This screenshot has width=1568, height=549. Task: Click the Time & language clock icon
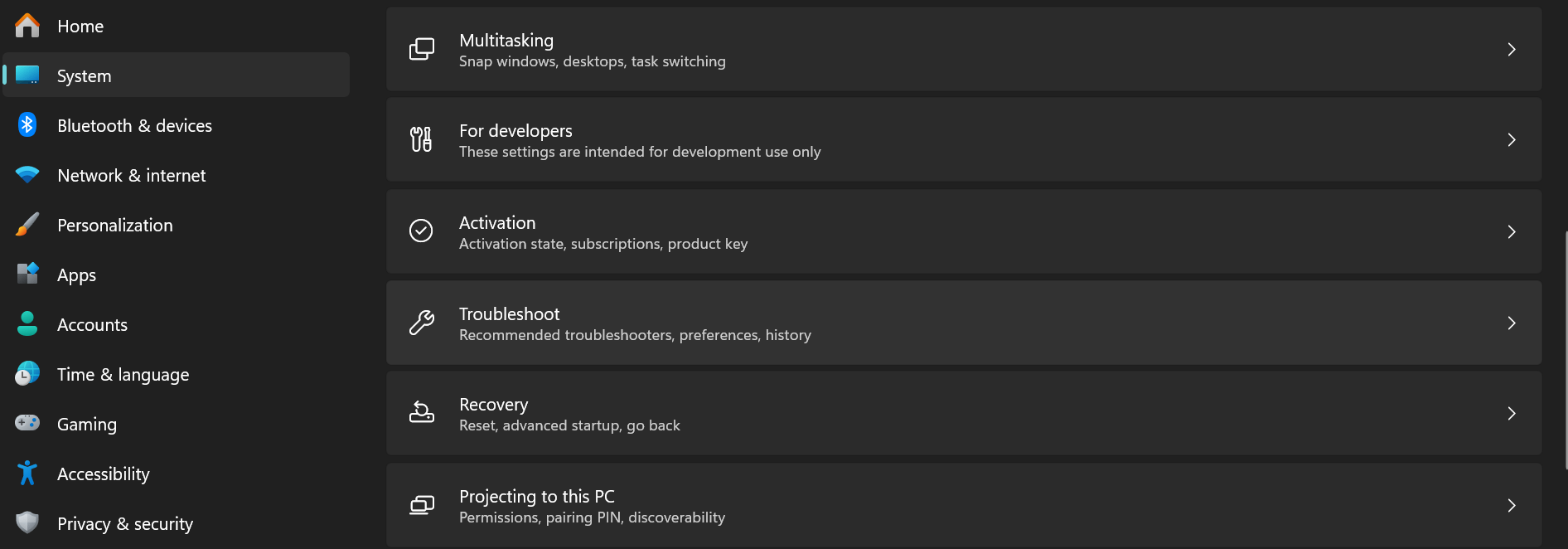27,374
